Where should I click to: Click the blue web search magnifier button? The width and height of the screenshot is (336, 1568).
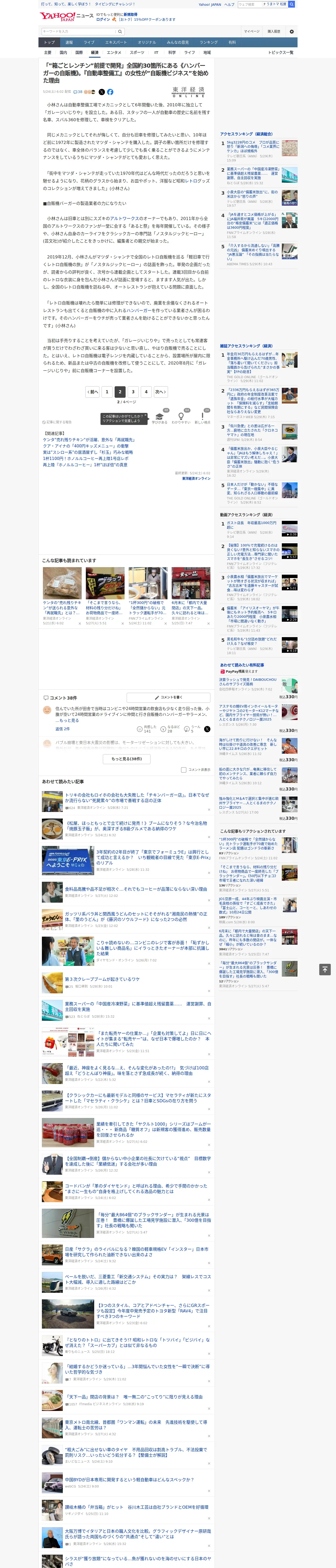[x=292, y=4]
